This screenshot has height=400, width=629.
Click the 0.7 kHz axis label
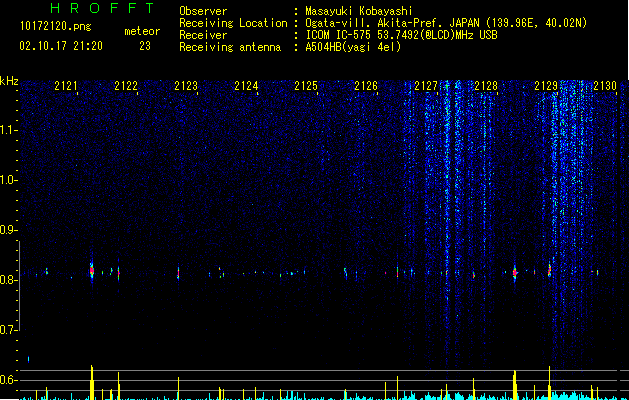9,330
